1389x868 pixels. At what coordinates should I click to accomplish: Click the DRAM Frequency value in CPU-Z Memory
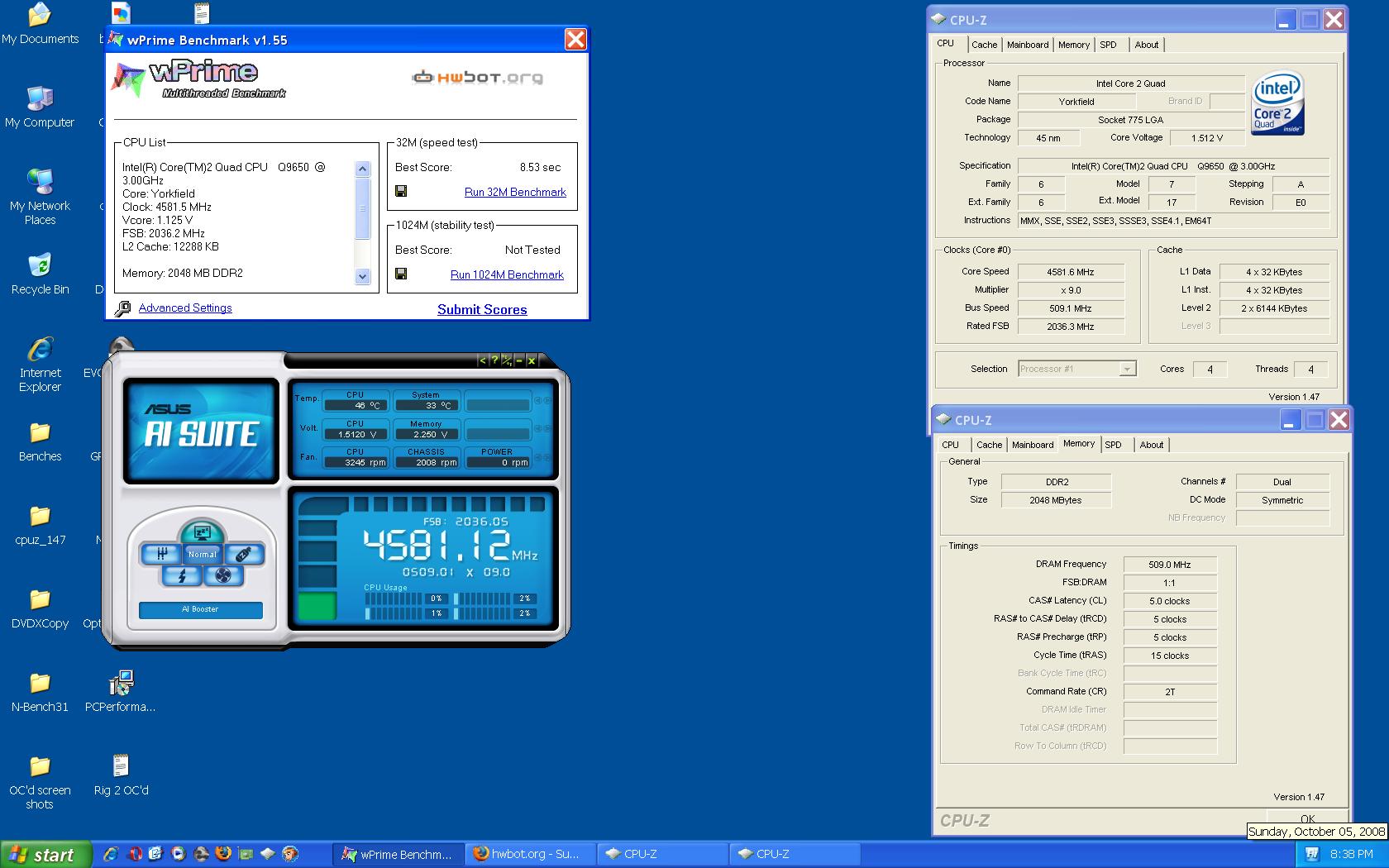[x=1170, y=565]
